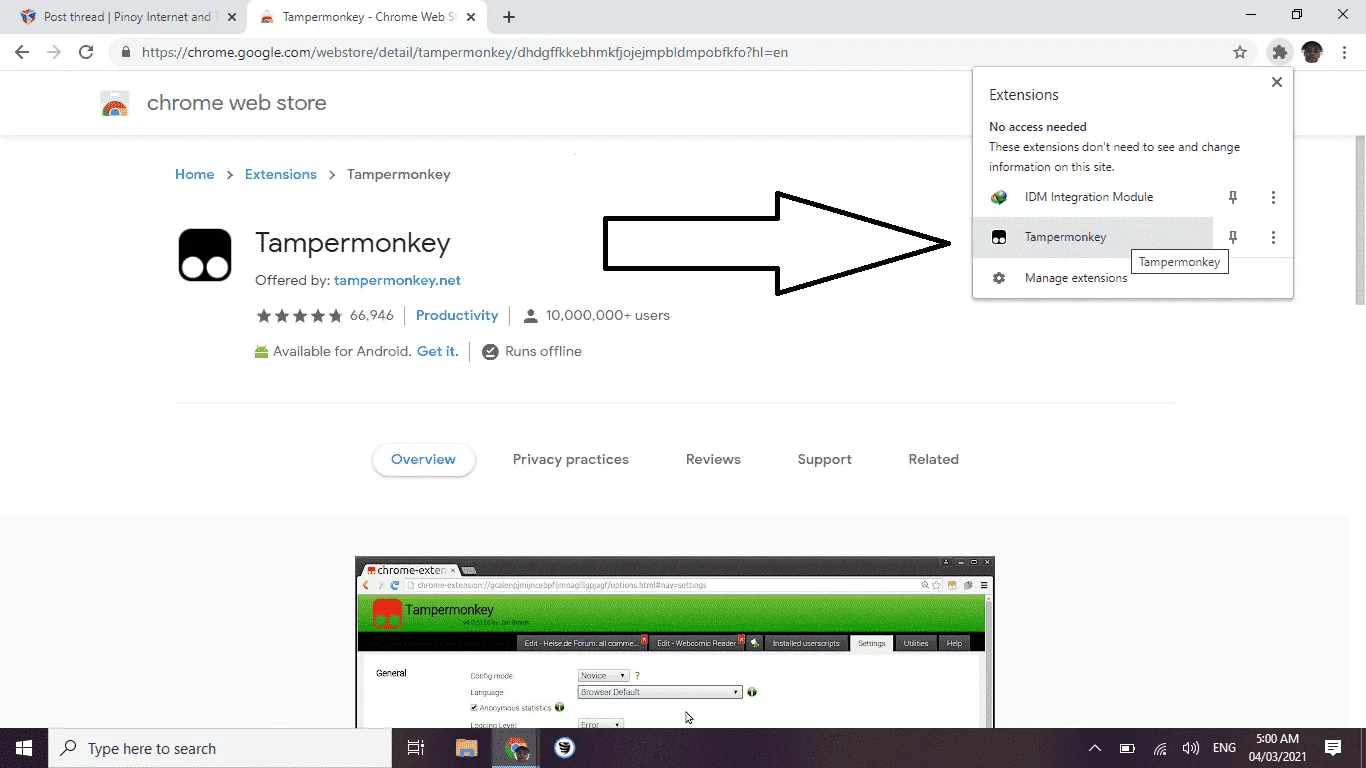This screenshot has height=768, width=1366.
Task: Open the Wi-Fi network icon
Action: [1160, 748]
